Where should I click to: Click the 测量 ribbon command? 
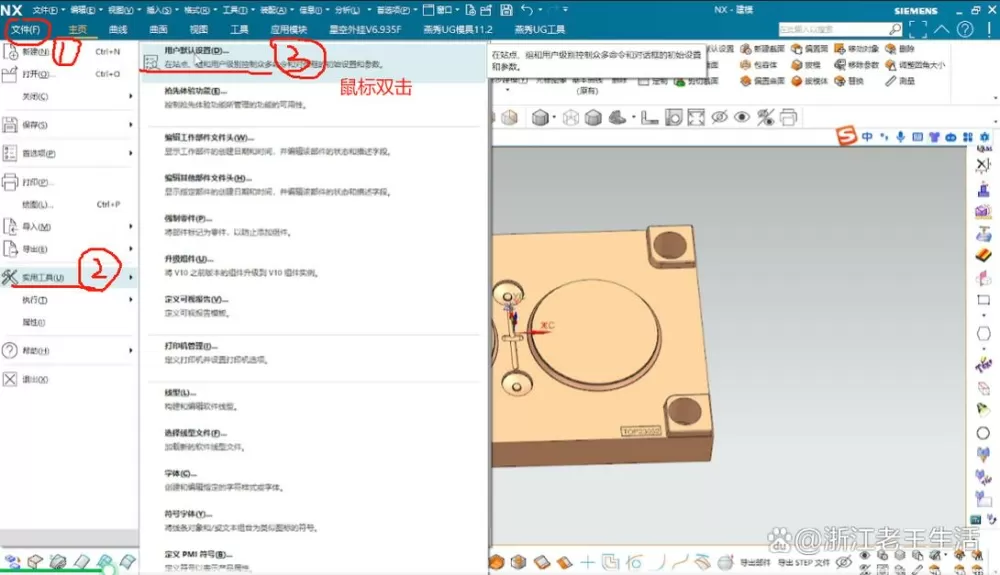click(900, 81)
